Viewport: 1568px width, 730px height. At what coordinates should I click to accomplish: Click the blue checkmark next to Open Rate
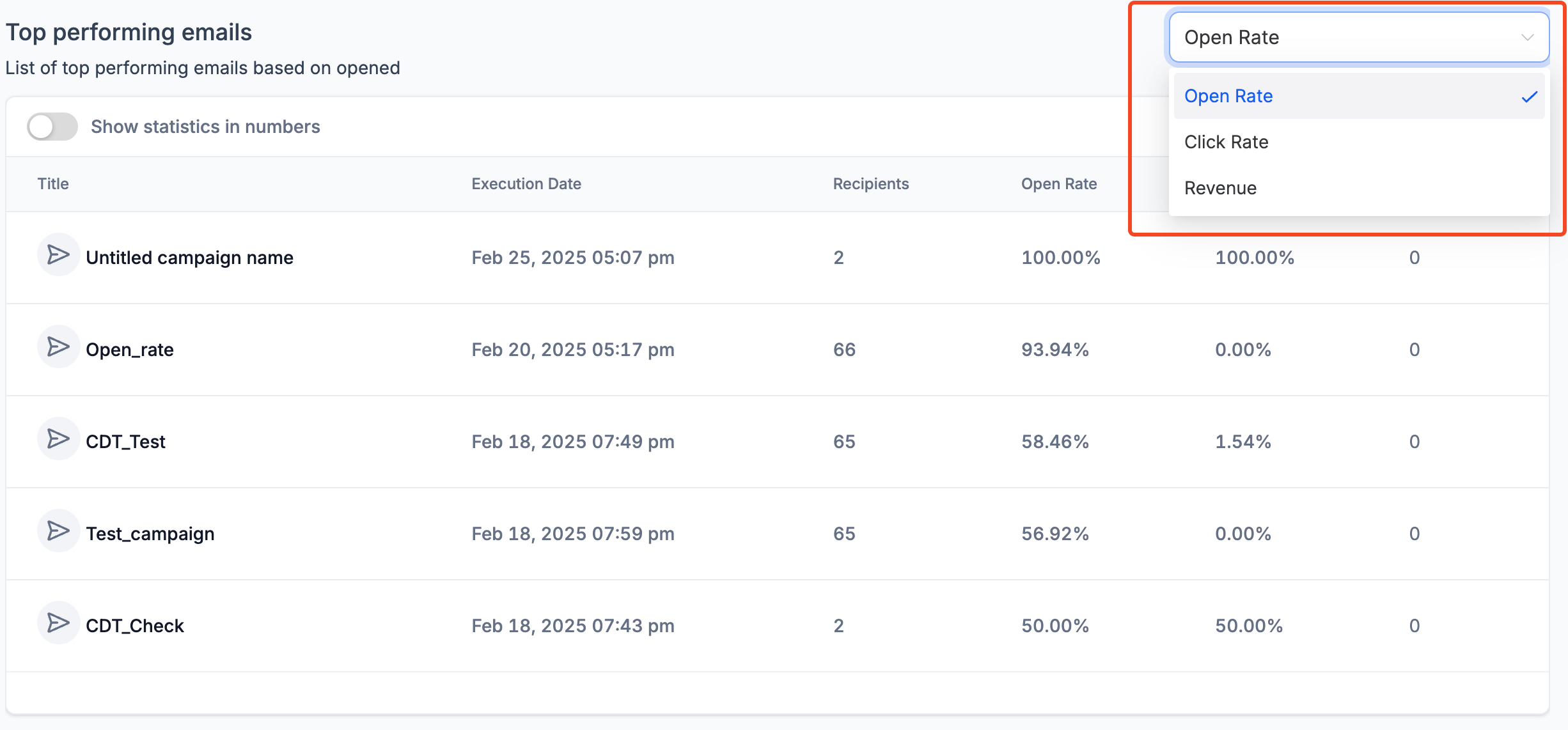pyautogui.click(x=1529, y=97)
